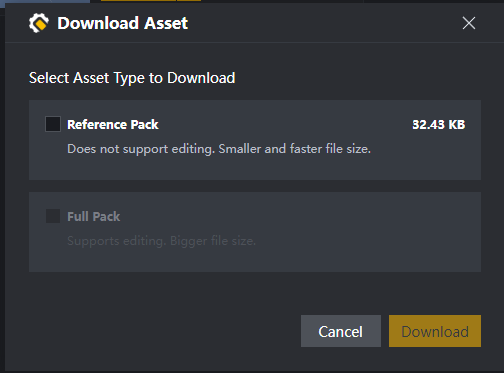Image resolution: width=504 pixels, height=373 pixels.
Task: Close the Download Asset dialog with the X
Action: click(469, 23)
